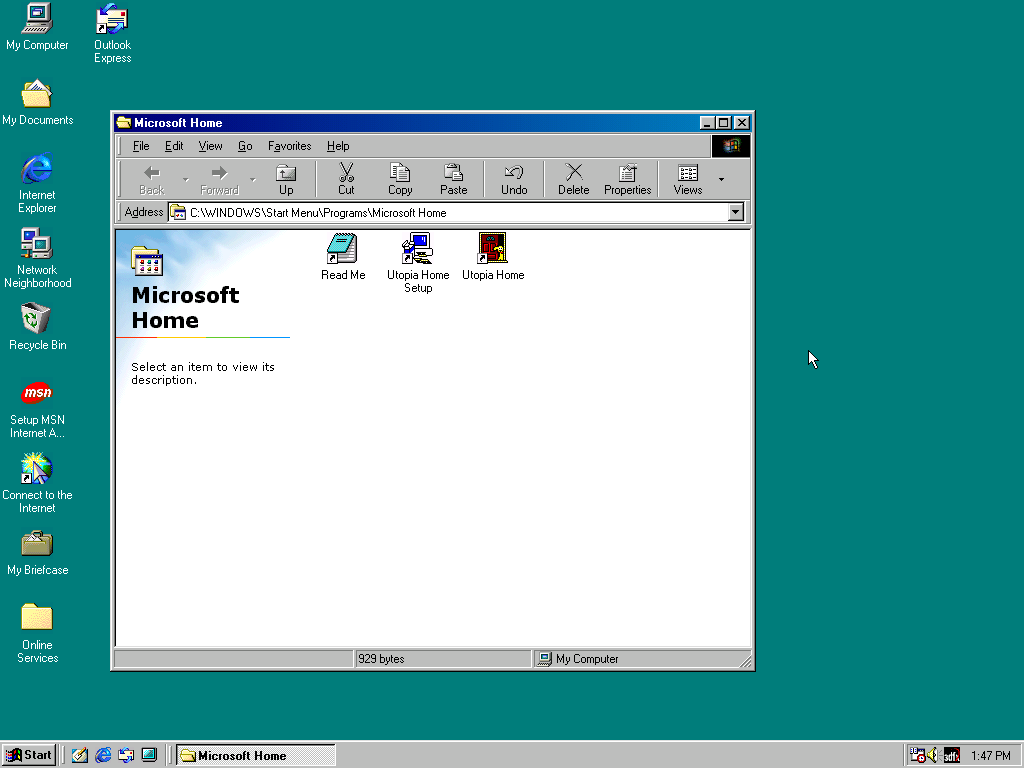Click the address path text field

point(450,212)
